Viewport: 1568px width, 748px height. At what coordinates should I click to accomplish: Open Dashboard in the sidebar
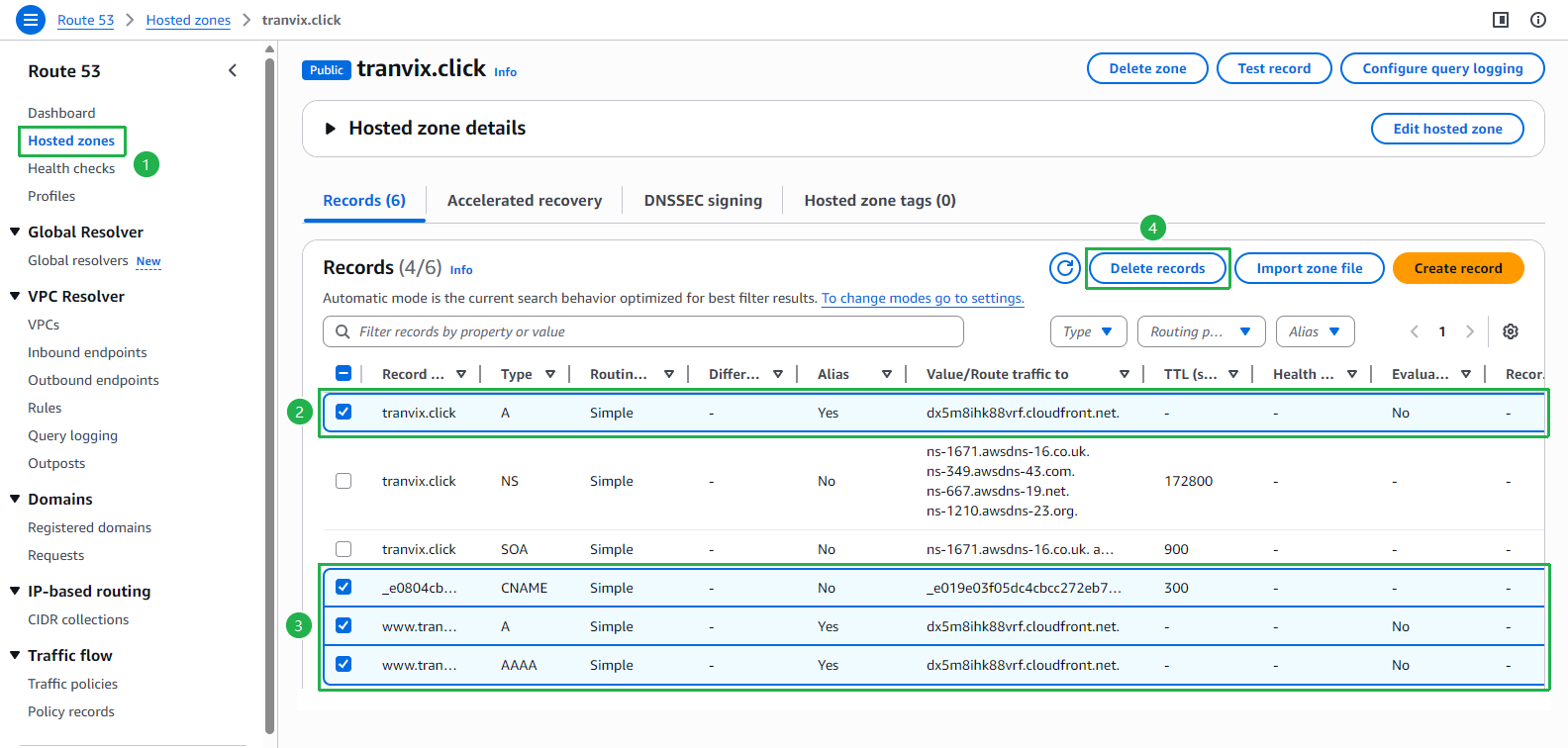pyautogui.click(x=61, y=113)
